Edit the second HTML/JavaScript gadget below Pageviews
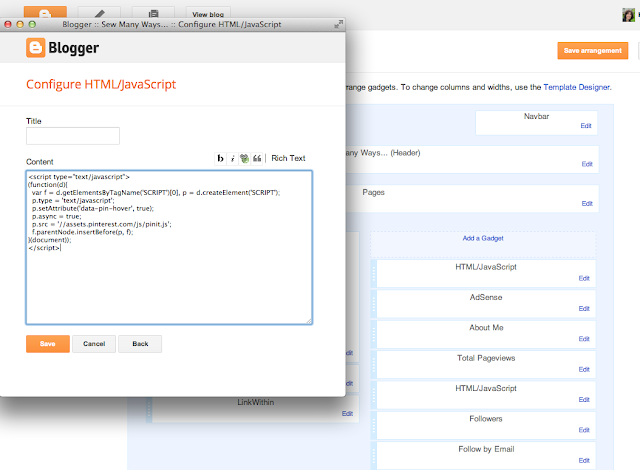The image size is (640, 470). click(584, 400)
